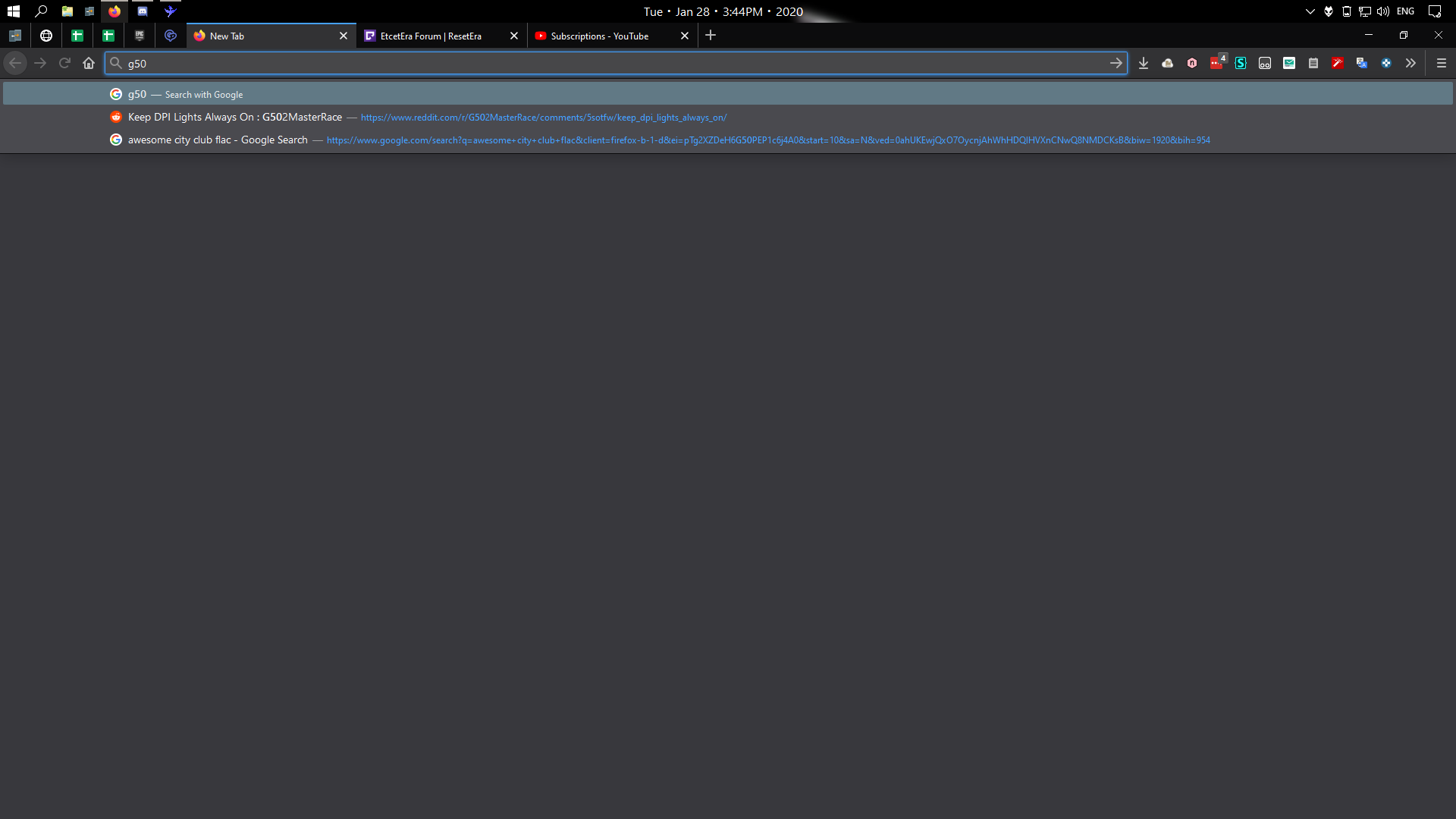Open the G502MasterRace reddit suggestion

(235, 117)
